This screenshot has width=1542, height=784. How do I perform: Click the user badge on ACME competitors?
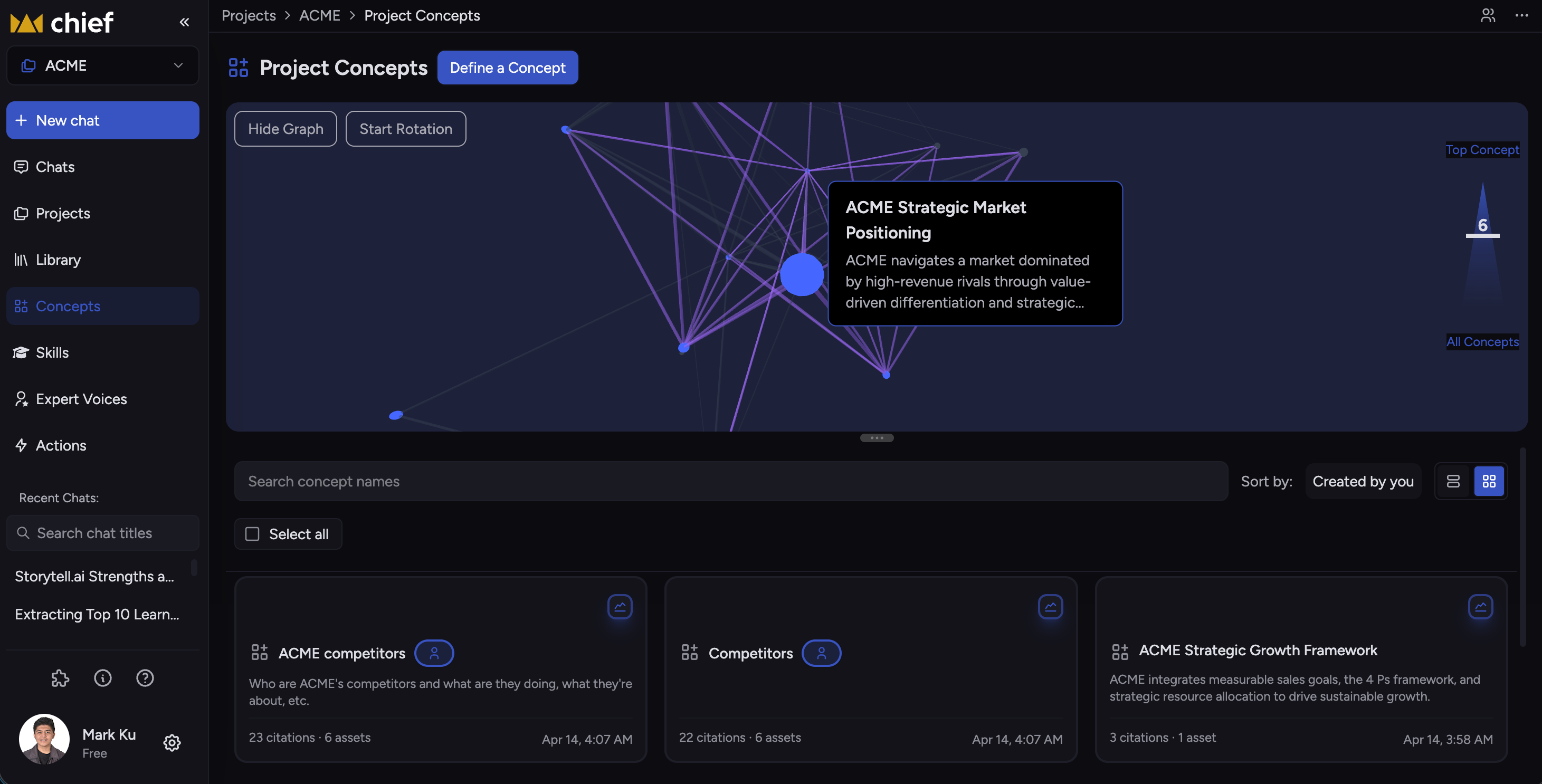tap(434, 653)
